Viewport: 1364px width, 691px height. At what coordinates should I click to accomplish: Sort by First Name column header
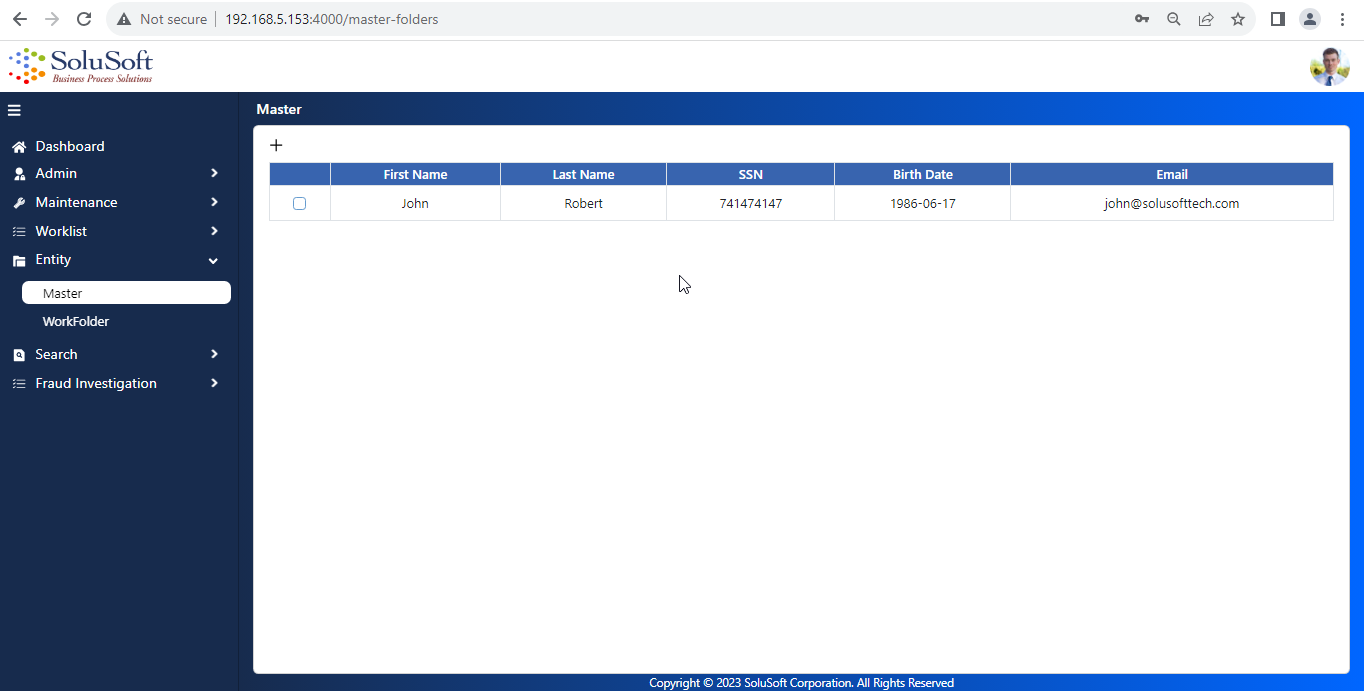pos(415,174)
